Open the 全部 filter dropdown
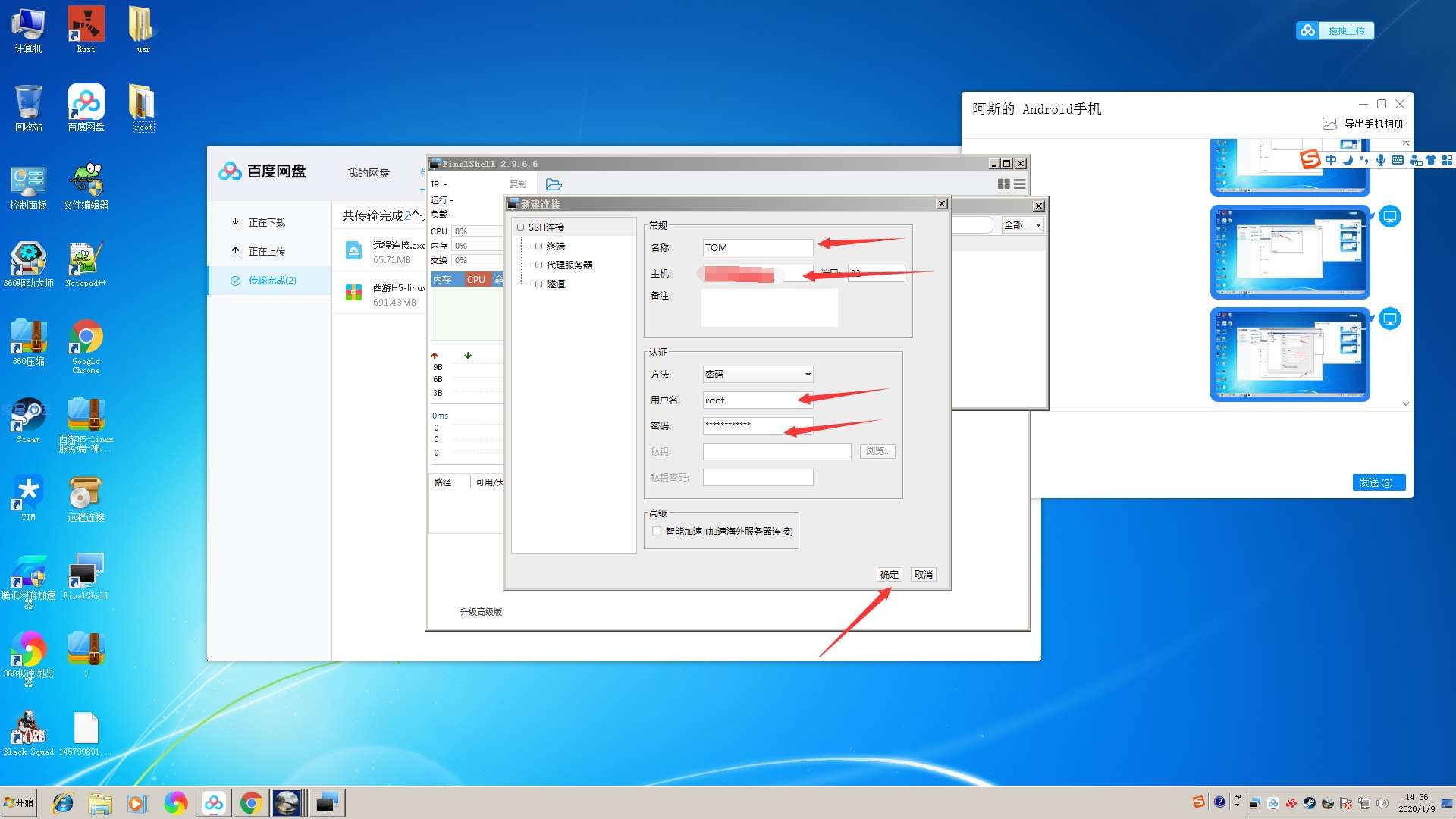 click(x=1021, y=224)
